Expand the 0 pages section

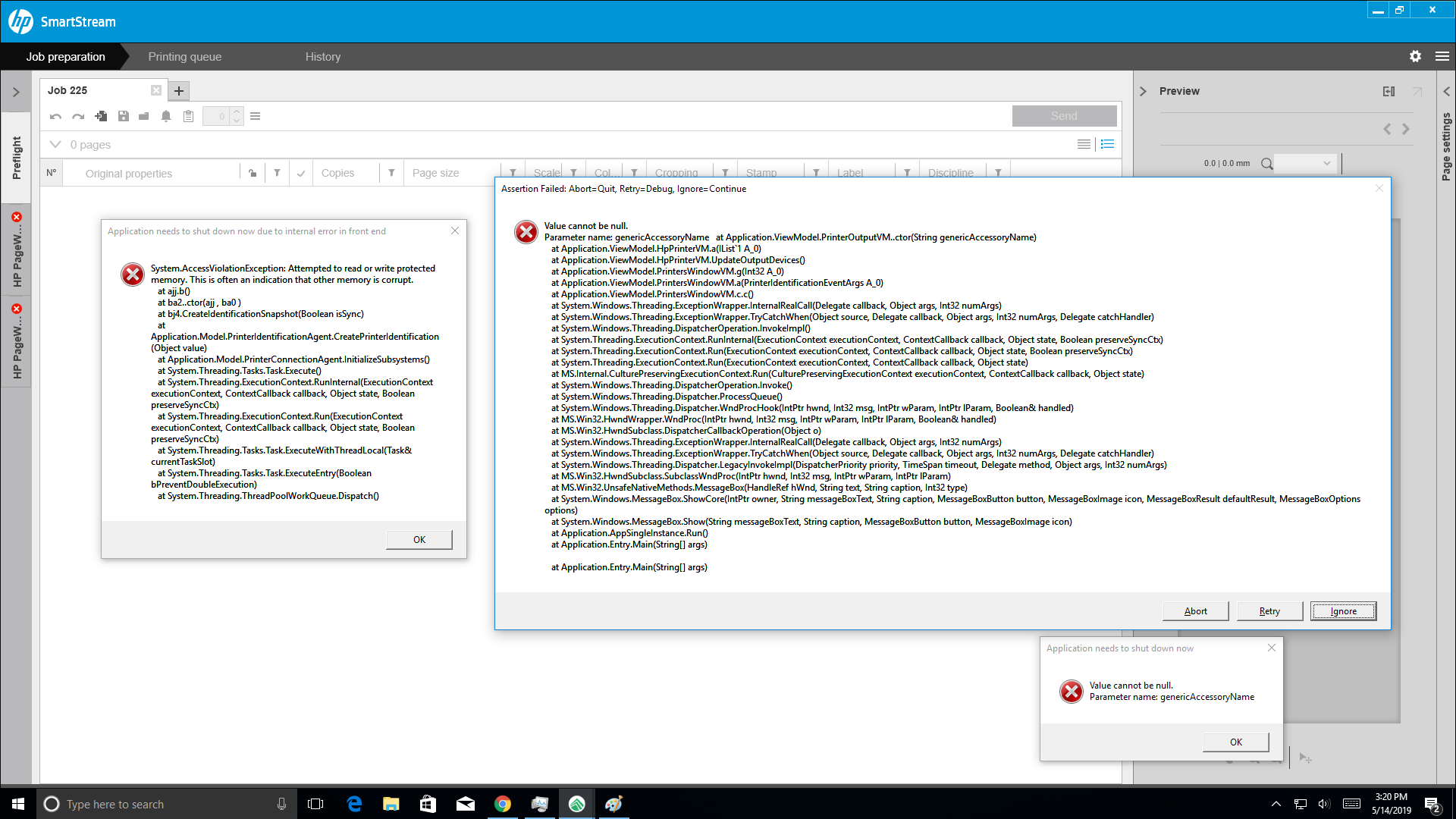tap(55, 144)
